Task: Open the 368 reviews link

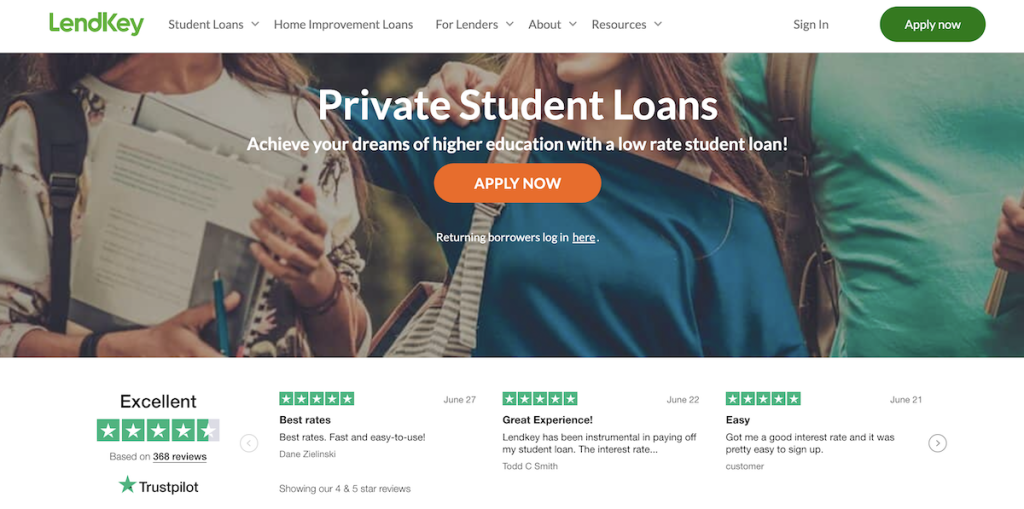Action: [x=180, y=457]
